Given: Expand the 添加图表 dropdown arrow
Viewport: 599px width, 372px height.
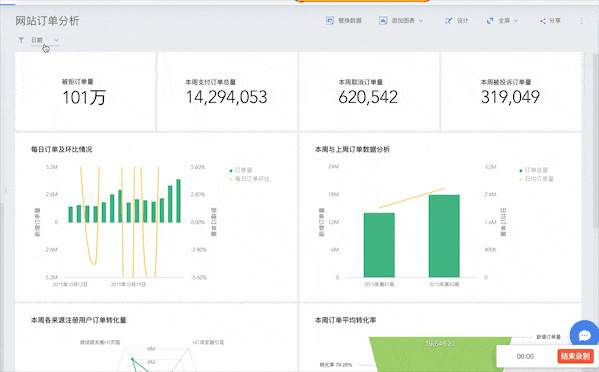Looking at the screenshot, I should 421,21.
